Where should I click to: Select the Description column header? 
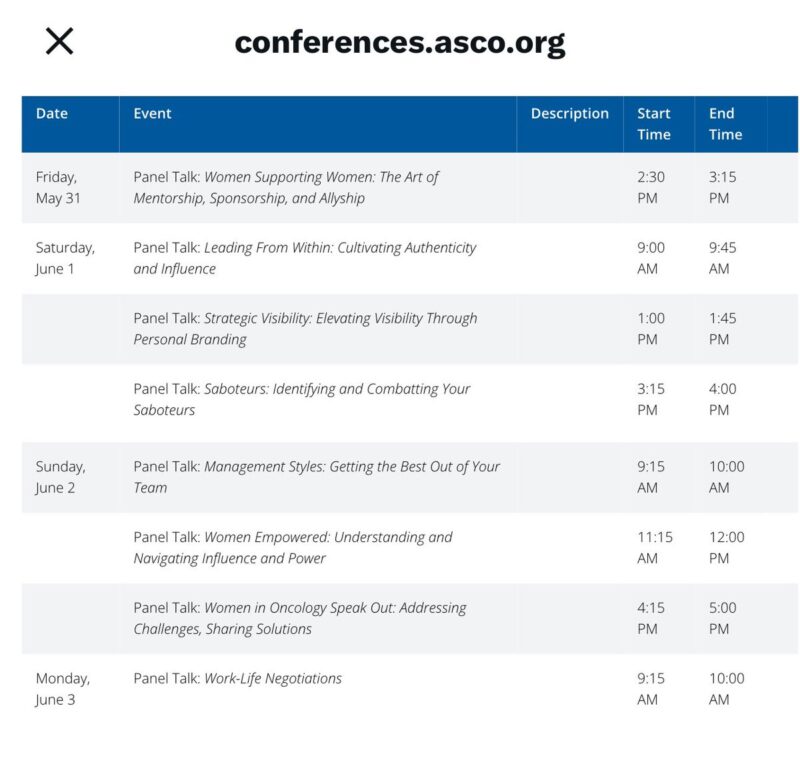click(569, 113)
